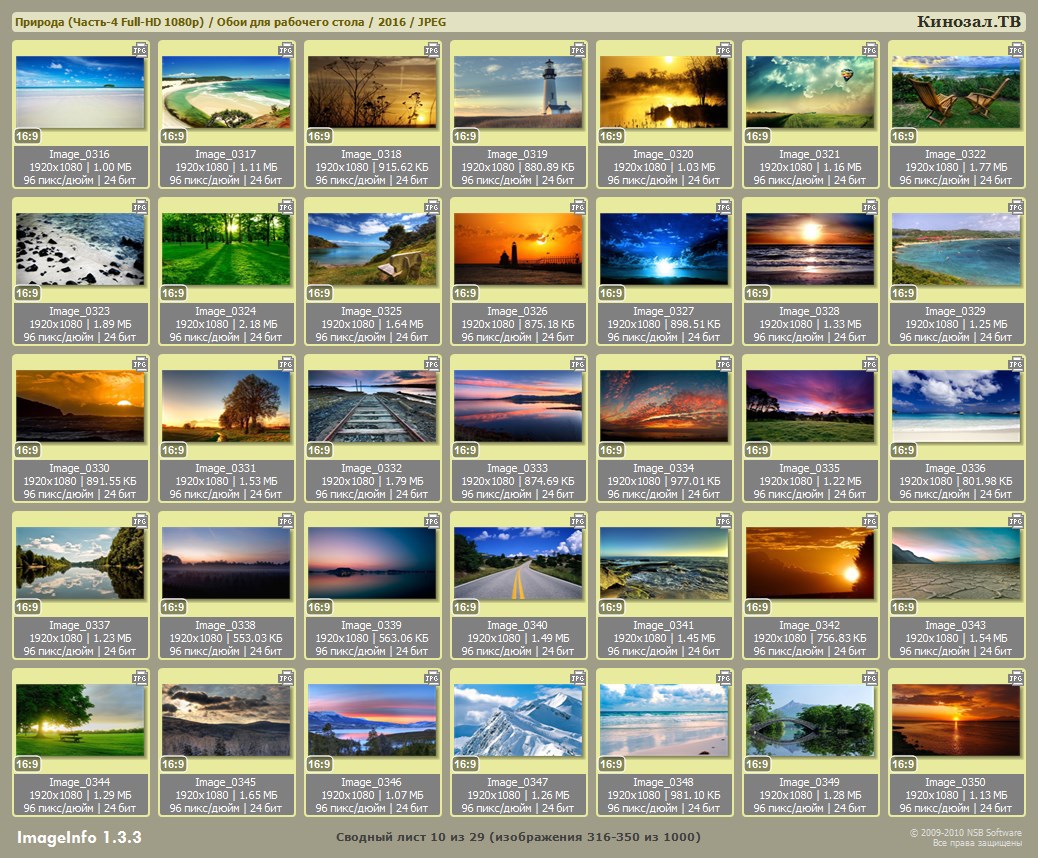Select the 16:9 ratio badge on Image_0333
Image resolution: width=1038 pixels, height=858 pixels.
point(465,450)
